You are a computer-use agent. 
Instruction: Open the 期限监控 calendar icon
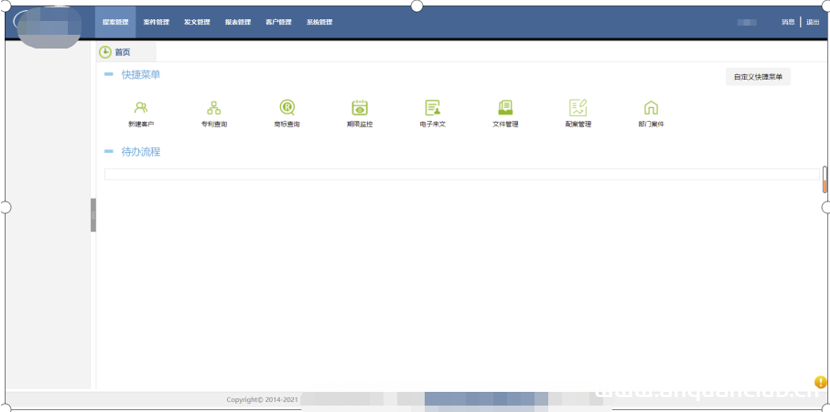360,108
